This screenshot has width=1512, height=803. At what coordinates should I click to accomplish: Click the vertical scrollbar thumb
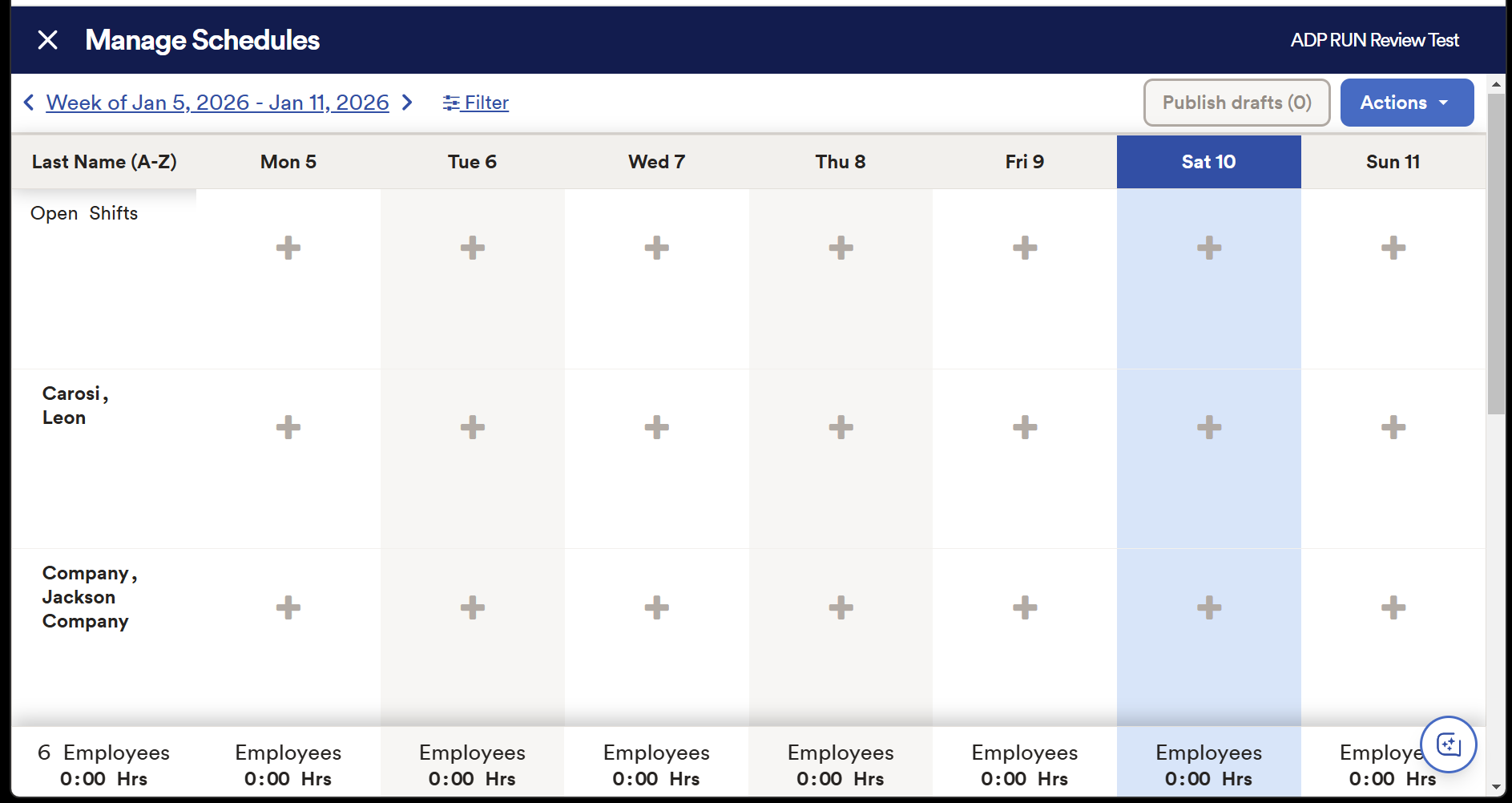(x=1496, y=252)
